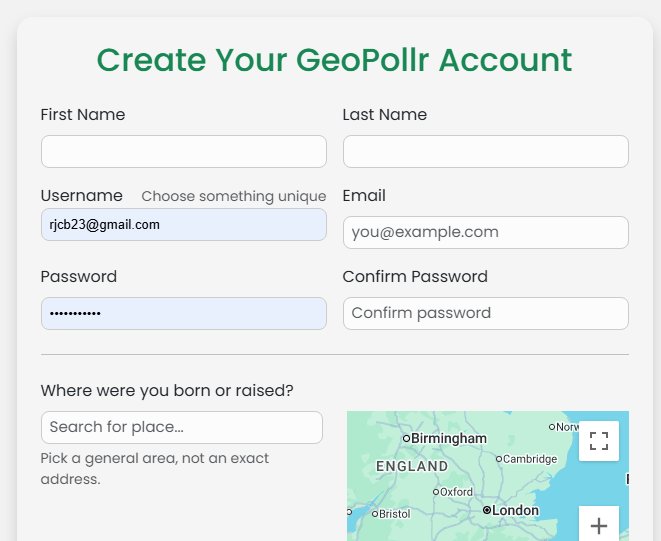
Task: Click the Email field with you@example.com placeholder
Action: (x=485, y=232)
